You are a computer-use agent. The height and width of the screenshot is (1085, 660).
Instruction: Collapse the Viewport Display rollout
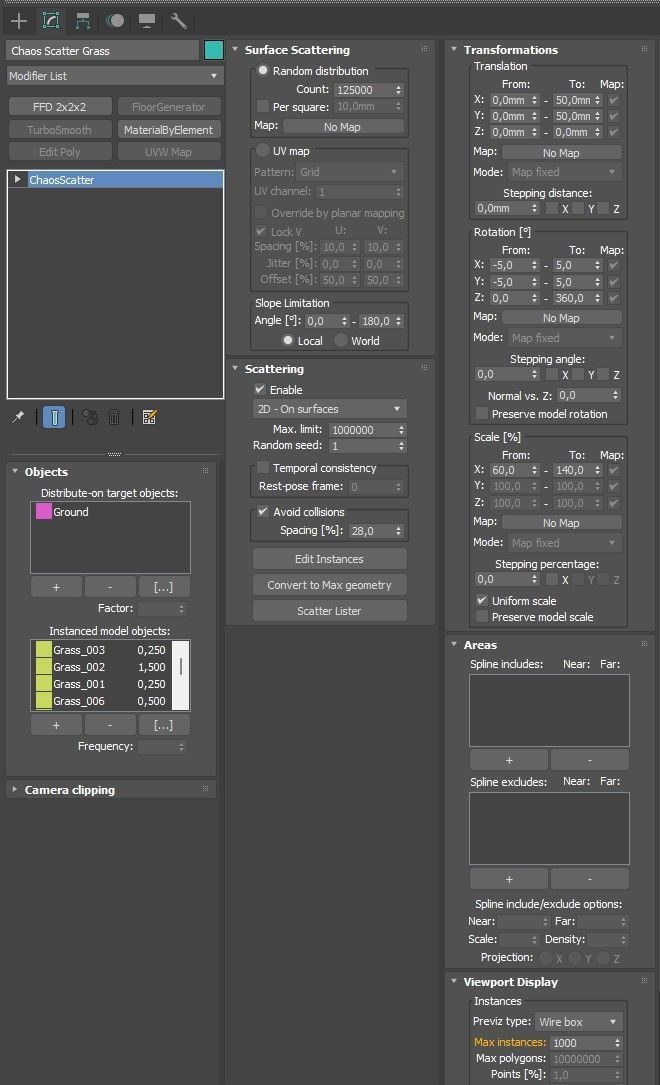pos(455,981)
